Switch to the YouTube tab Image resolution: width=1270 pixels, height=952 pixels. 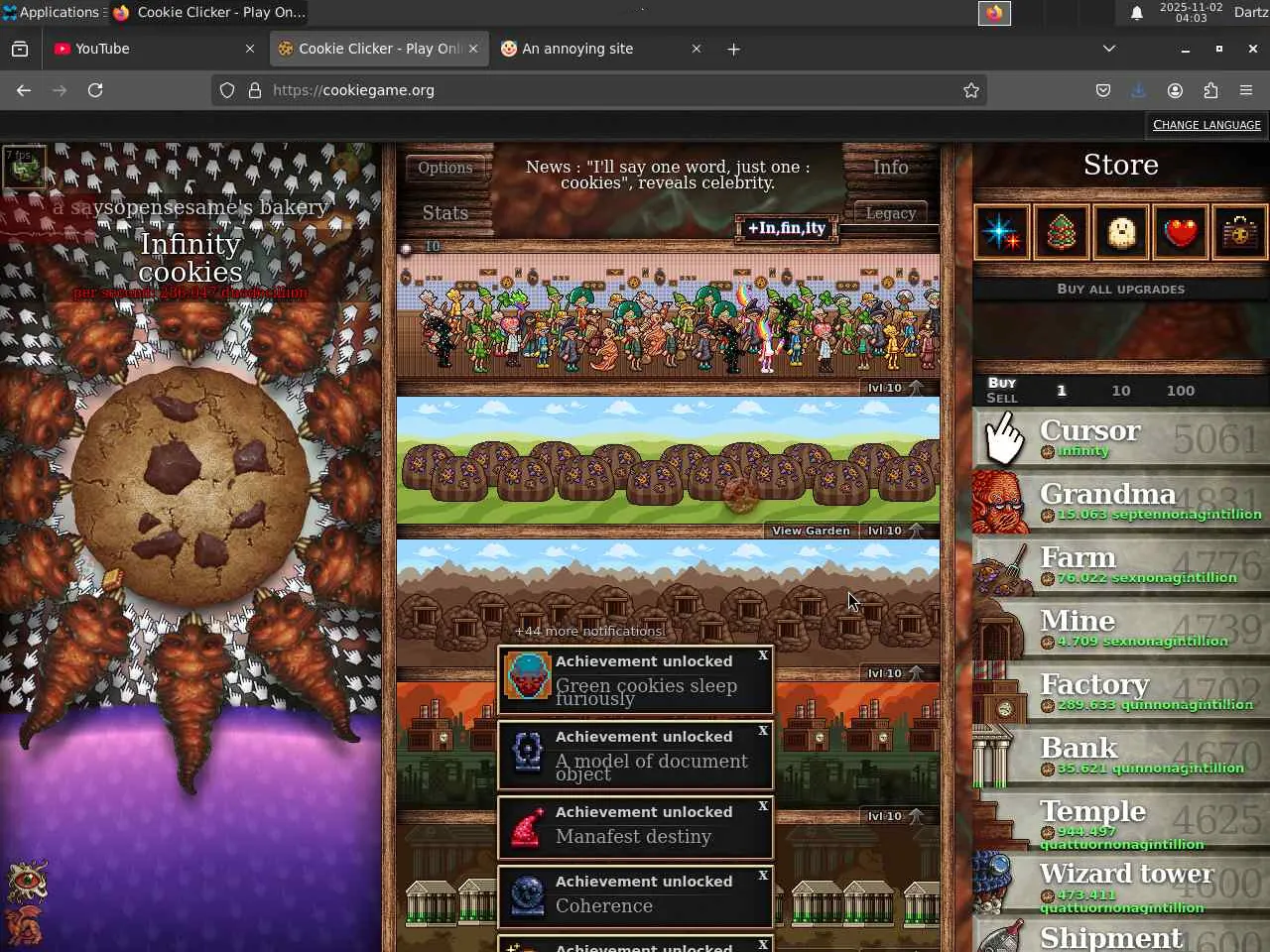152,49
